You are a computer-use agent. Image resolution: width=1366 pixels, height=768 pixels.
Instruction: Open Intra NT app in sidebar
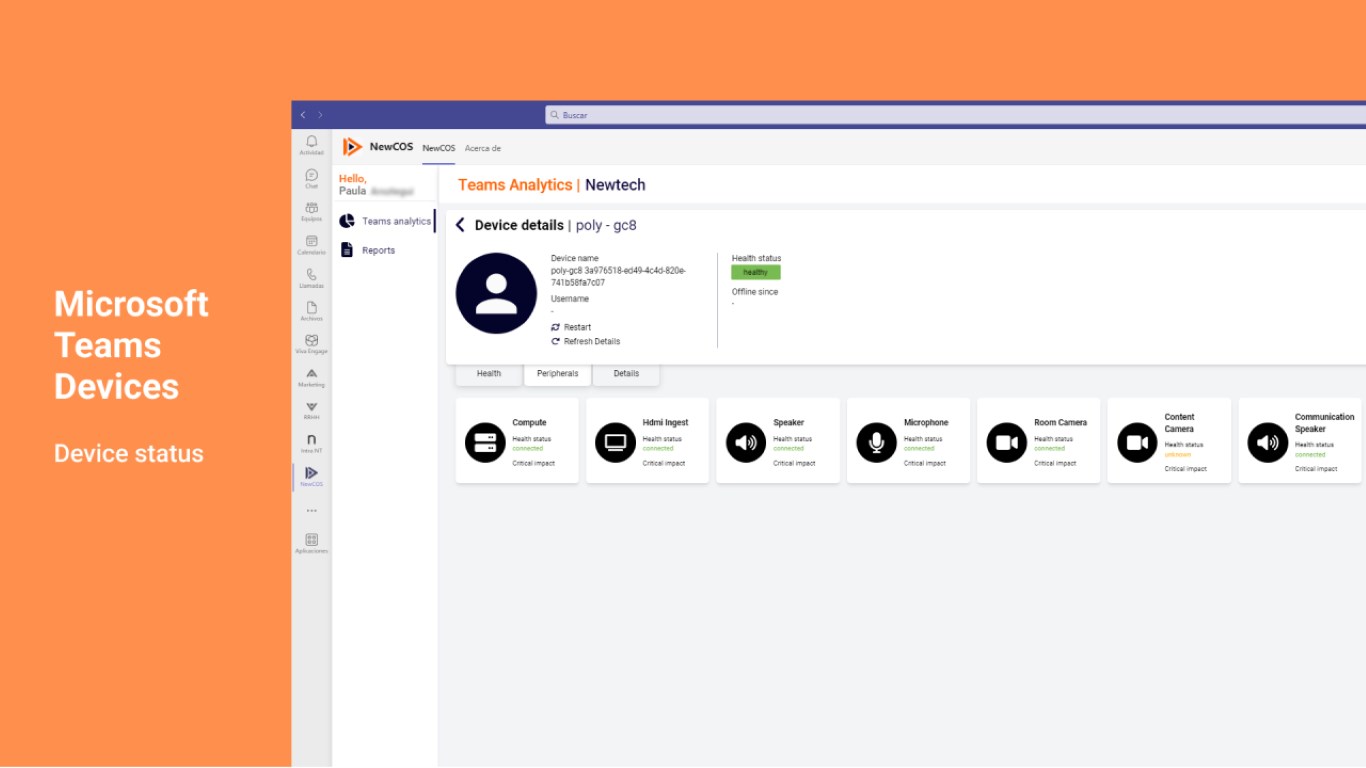click(x=311, y=443)
